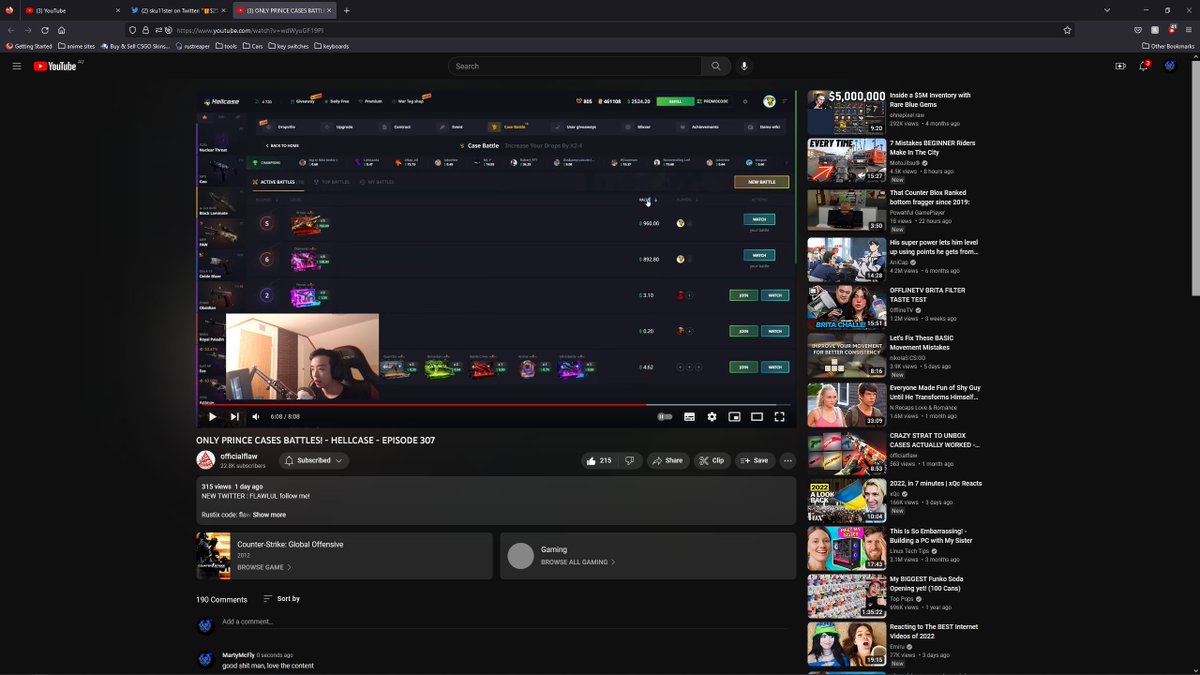Open the more actions ellipsis menu

(788, 461)
